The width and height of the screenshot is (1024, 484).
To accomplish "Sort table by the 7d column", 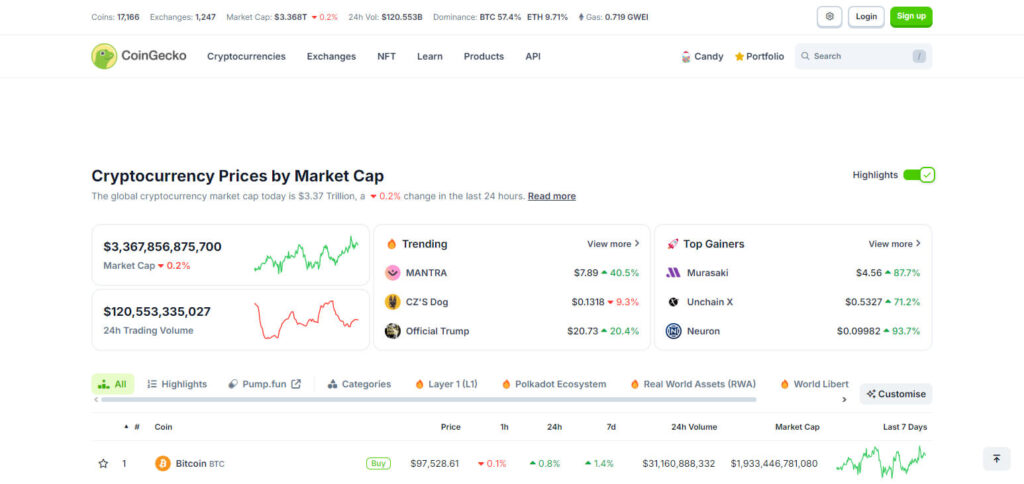I will pyautogui.click(x=611, y=427).
